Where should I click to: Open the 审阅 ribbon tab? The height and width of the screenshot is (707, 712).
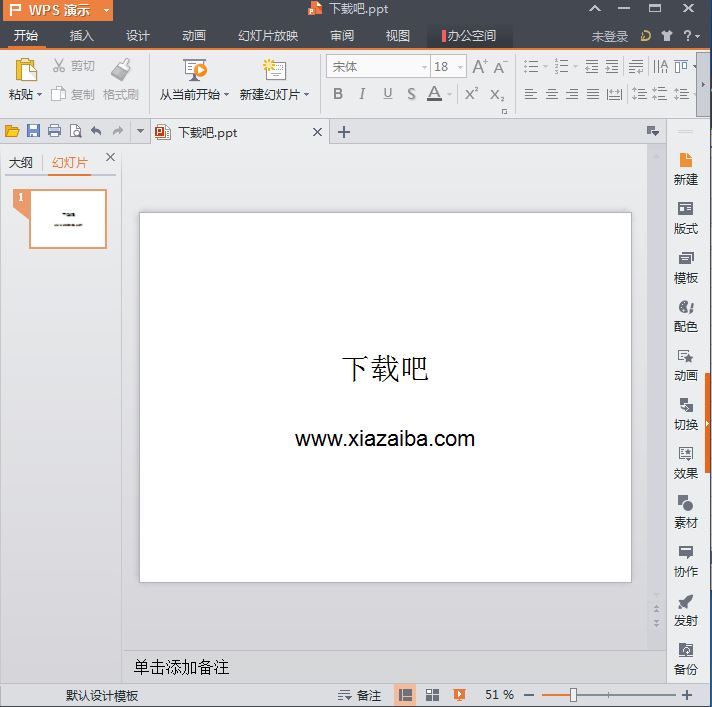click(342, 35)
